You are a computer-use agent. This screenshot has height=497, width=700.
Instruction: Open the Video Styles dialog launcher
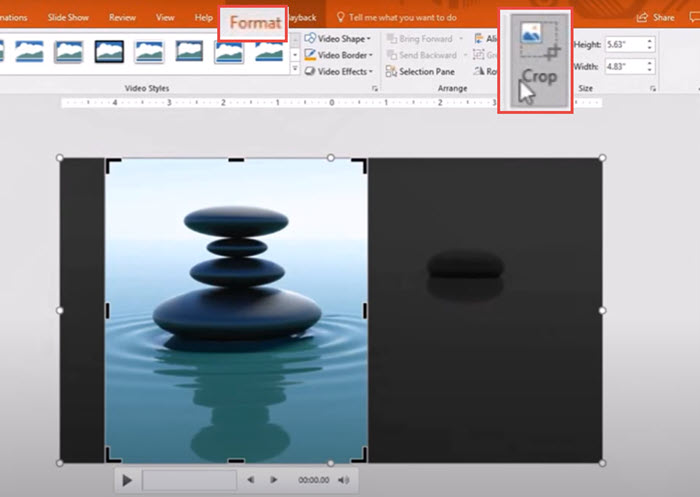click(374, 89)
